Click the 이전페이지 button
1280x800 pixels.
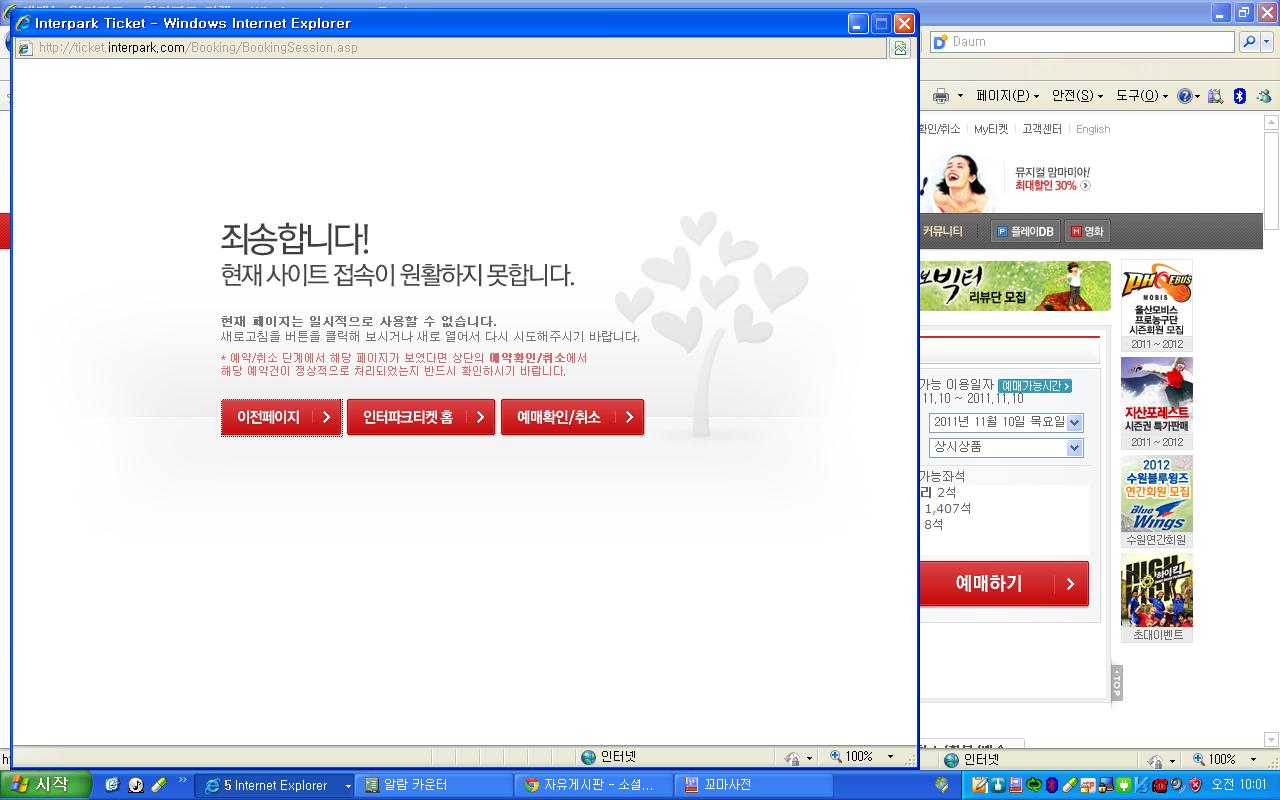[281, 417]
